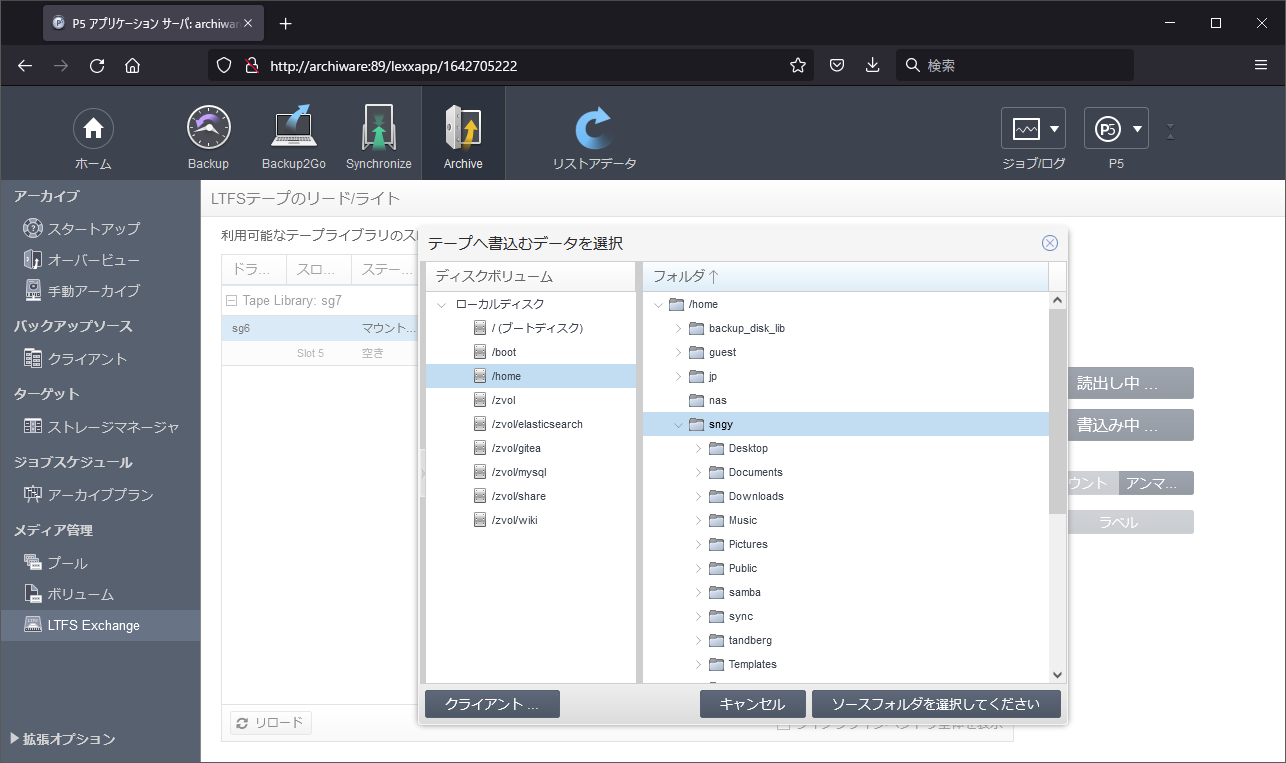The image size is (1286, 763).
Task: Click the プール sidebar icon
Action: [x=33, y=563]
